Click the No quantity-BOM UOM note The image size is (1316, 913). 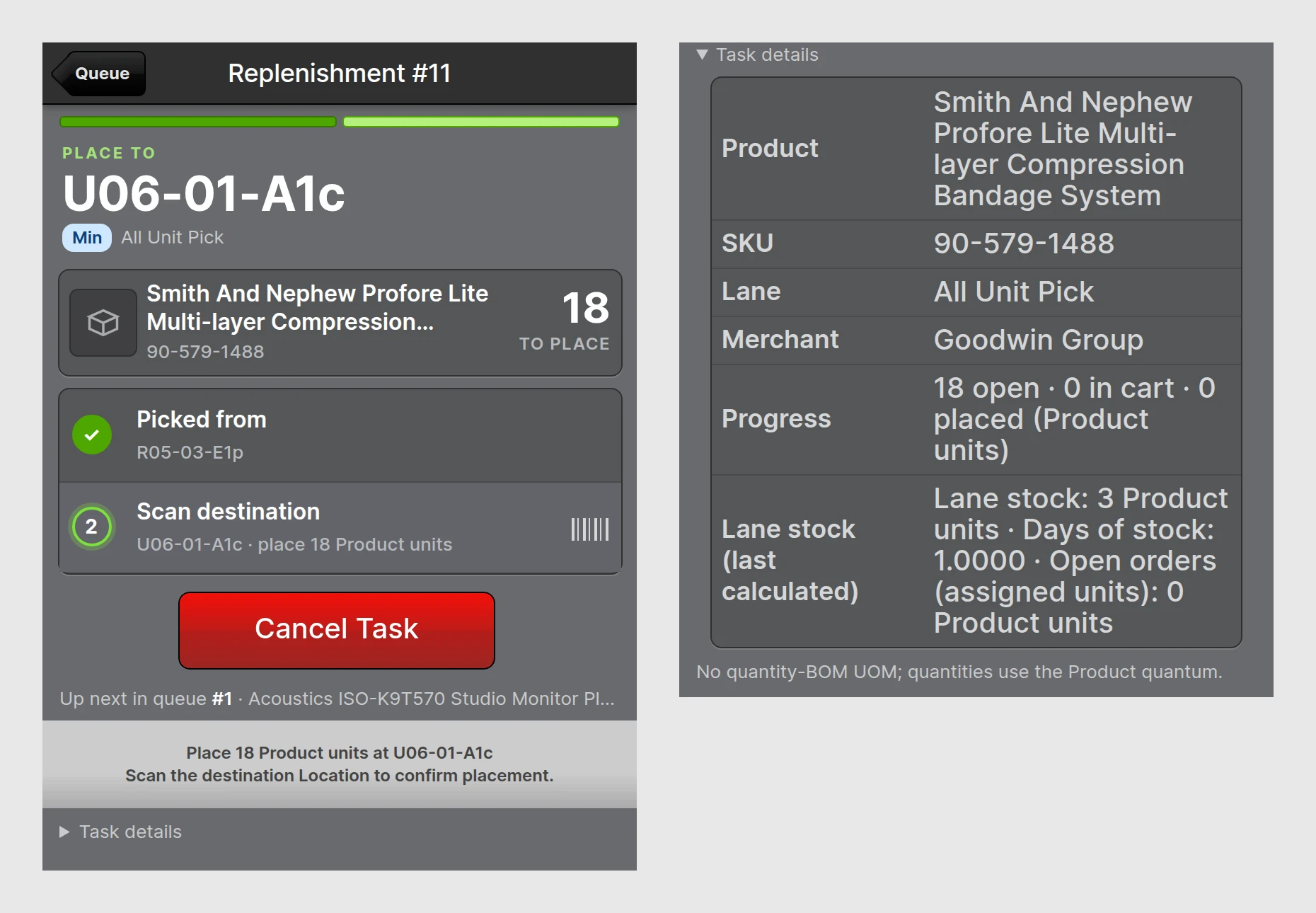pos(959,672)
